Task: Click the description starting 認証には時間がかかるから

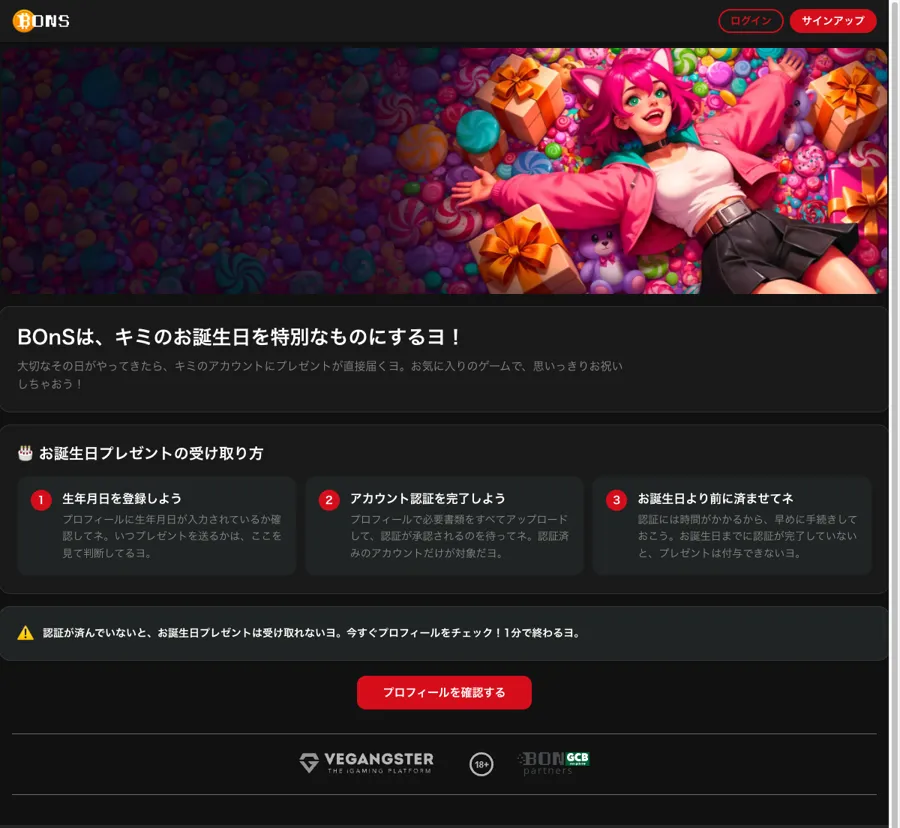Action: point(747,536)
